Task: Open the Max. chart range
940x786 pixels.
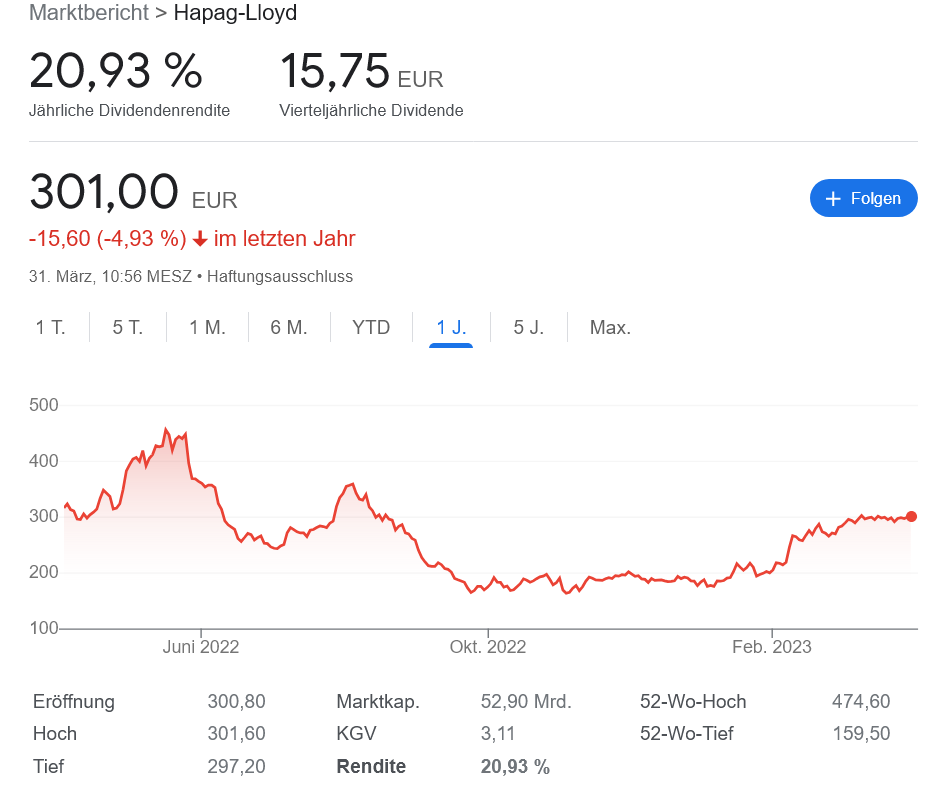Action: point(610,327)
